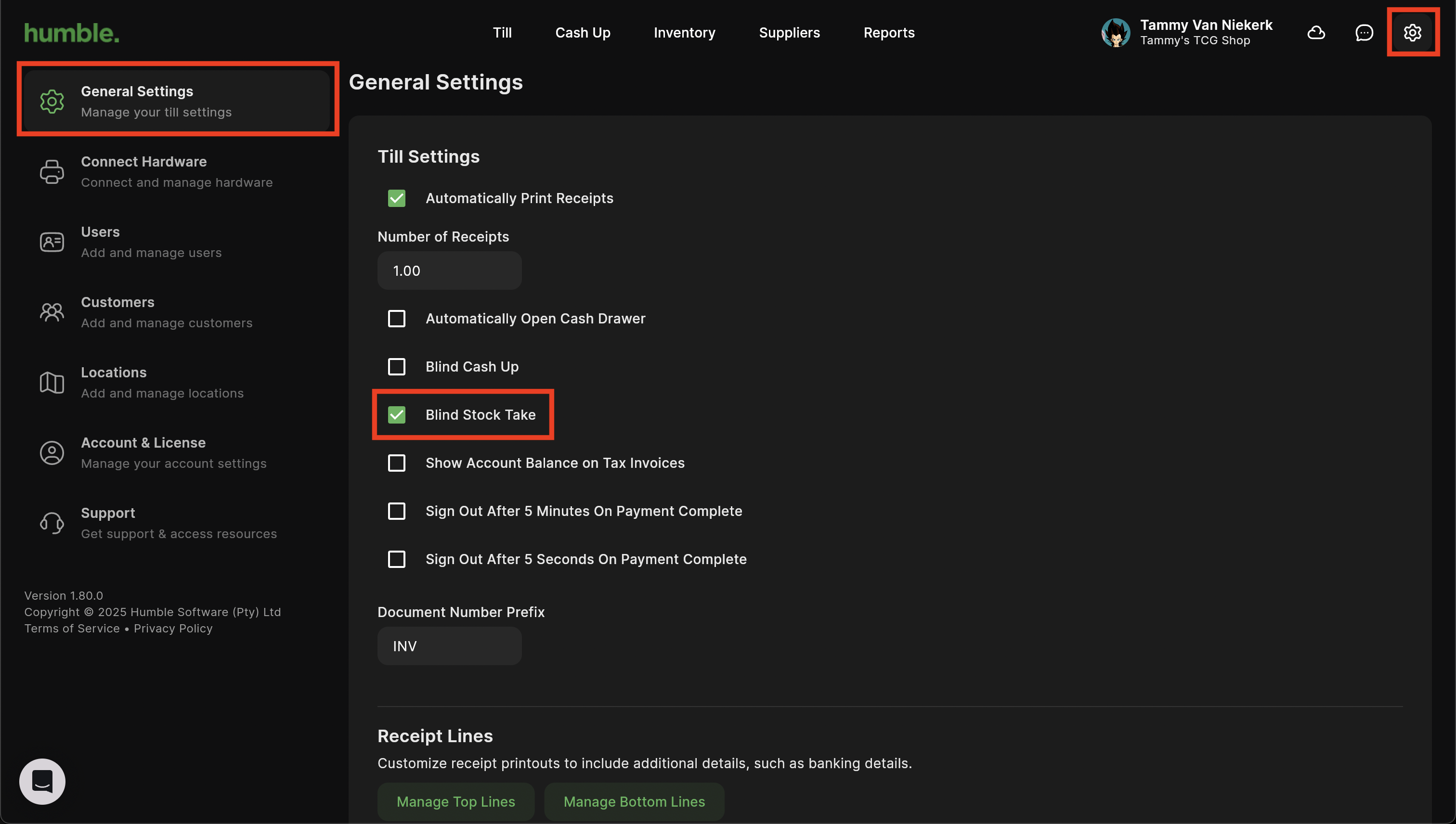Click the Customers group icon
The height and width of the screenshot is (824, 1456).
(52, 312)
